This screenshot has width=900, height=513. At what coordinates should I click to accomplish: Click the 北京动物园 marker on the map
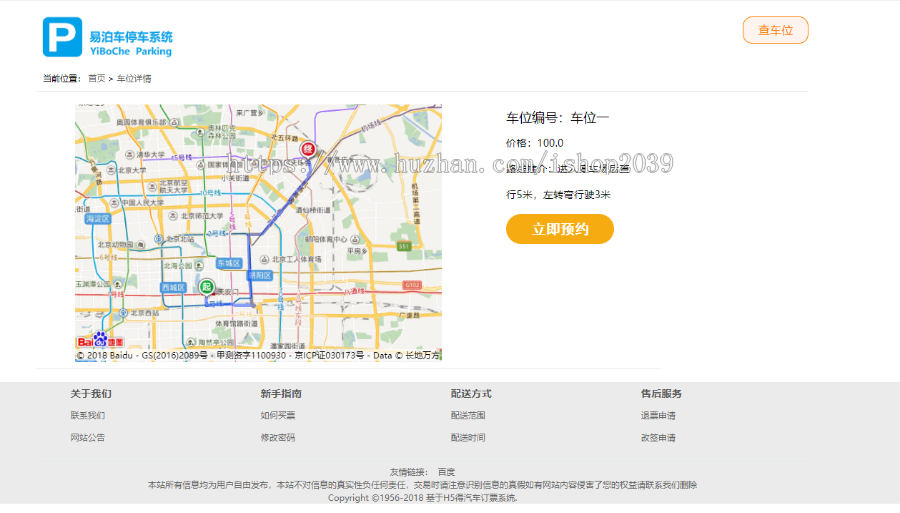pyautogui.click(x=140, y=245)
